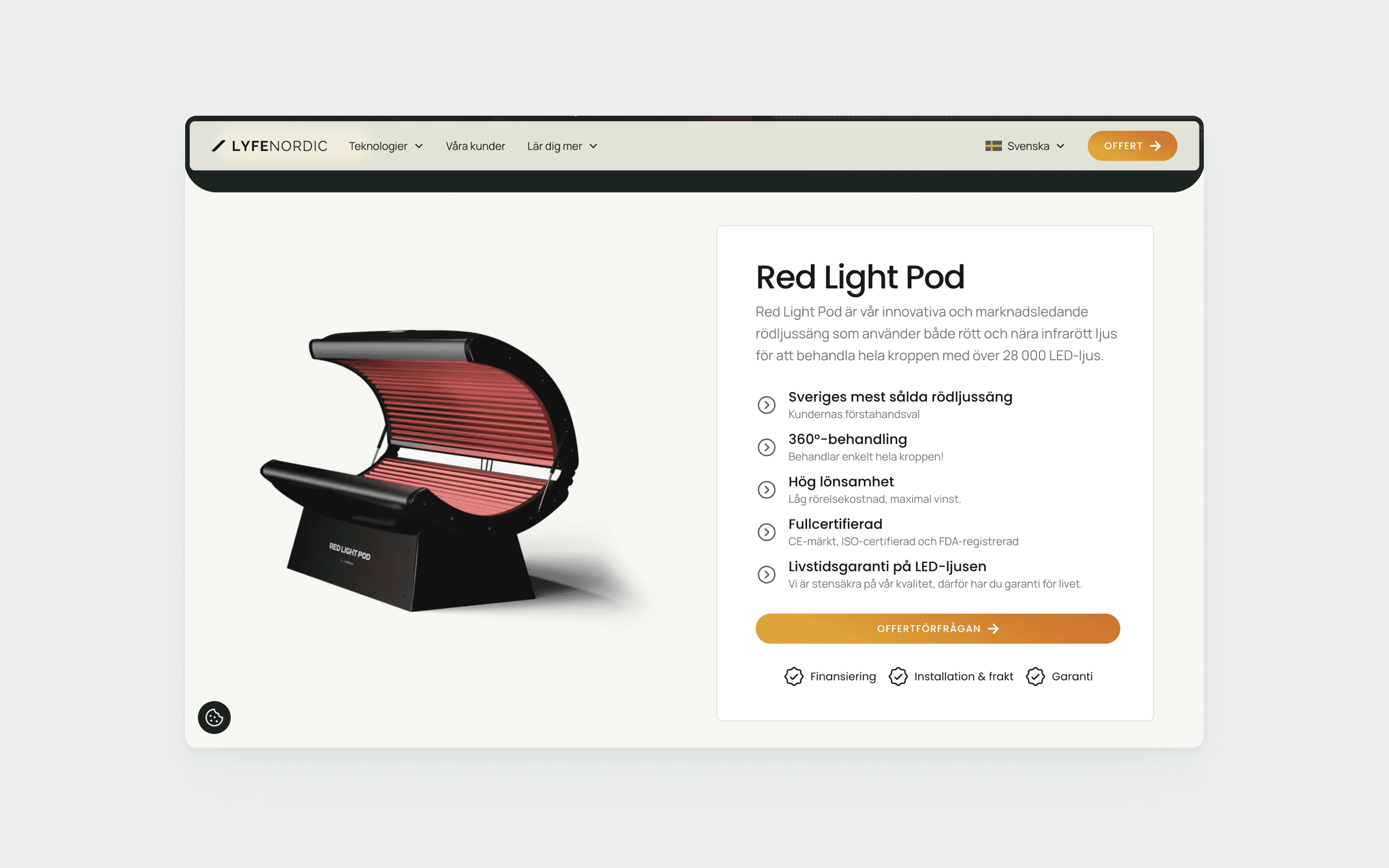This screenshot has width=1389, height=868.
Task: Click the Swedish flag icon
Action: pos(993,146)
